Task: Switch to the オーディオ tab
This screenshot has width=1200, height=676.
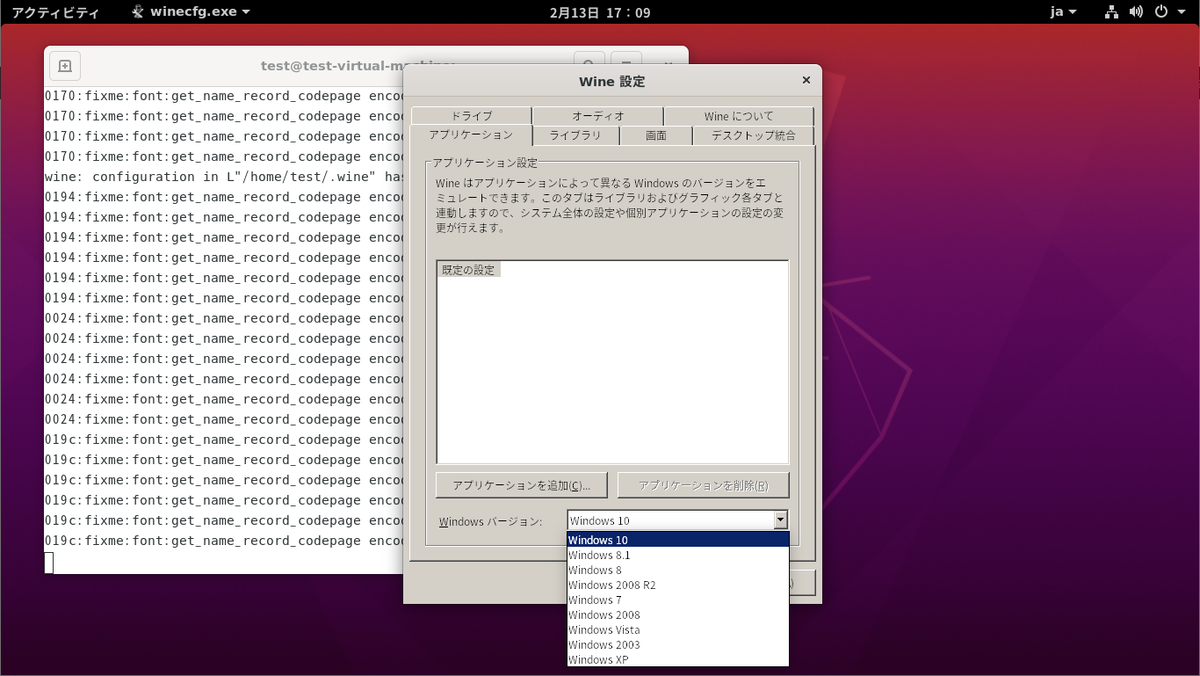Action: [x=598, y=116]
